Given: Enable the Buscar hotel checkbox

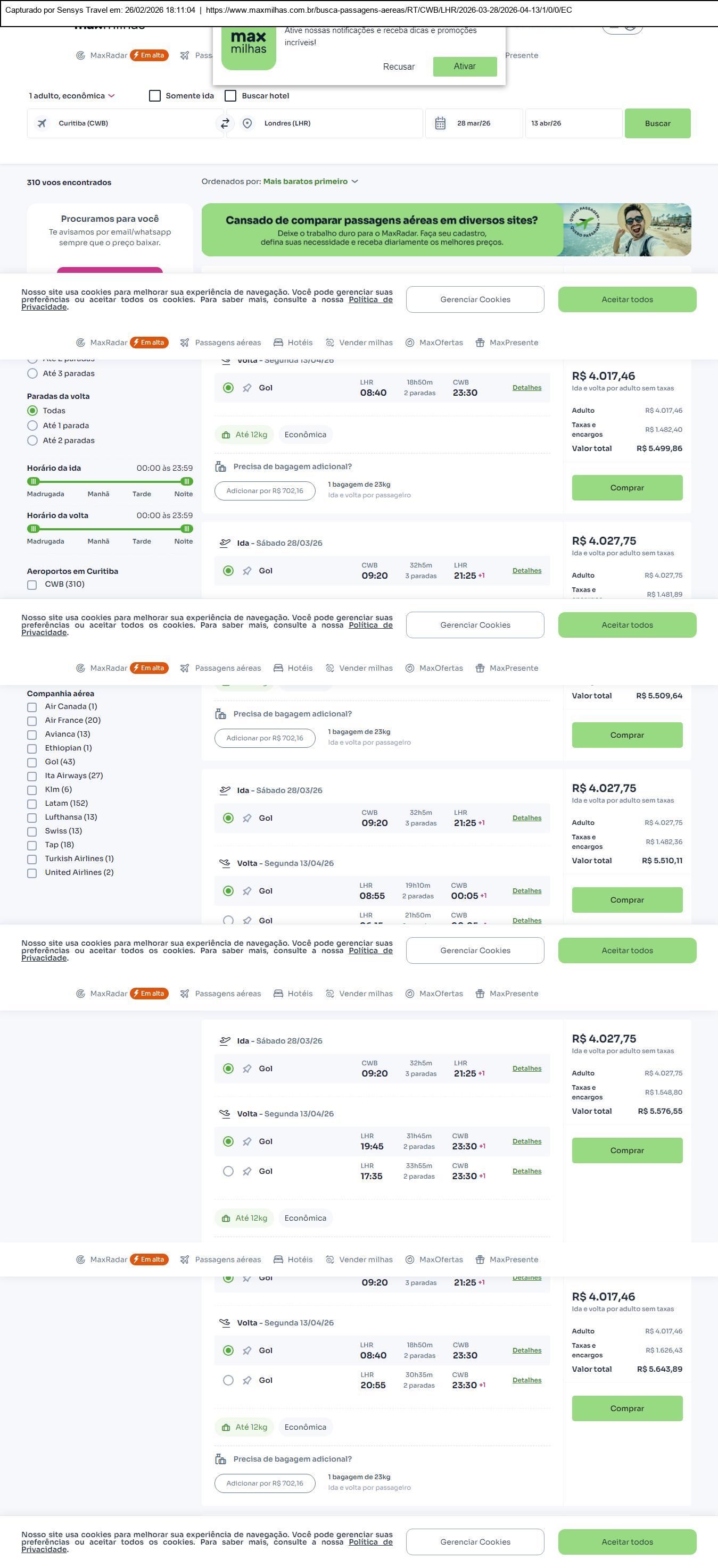Looking at the screenshot, I should click(231, 96).
